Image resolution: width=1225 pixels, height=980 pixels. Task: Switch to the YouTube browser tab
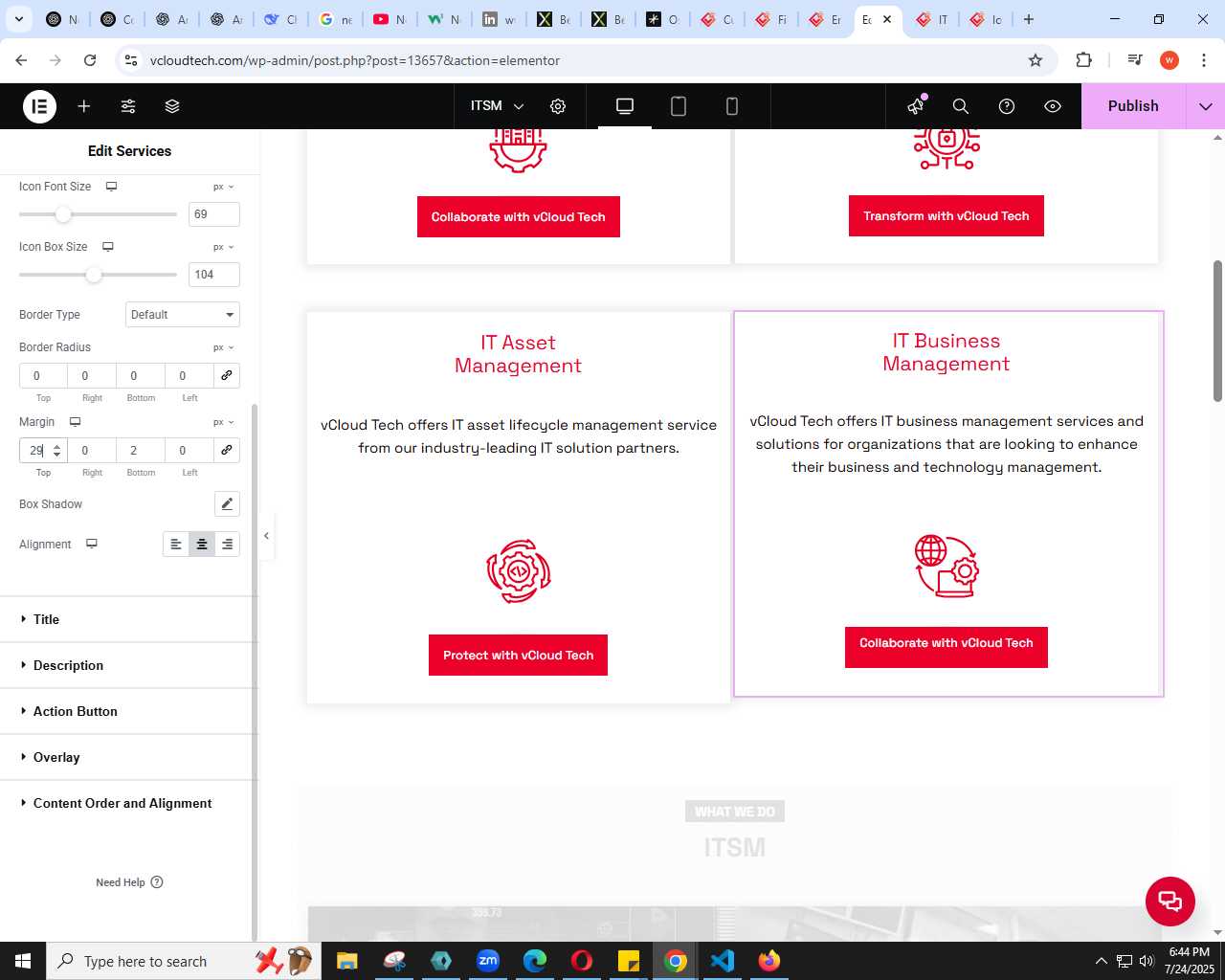point(390,19)
